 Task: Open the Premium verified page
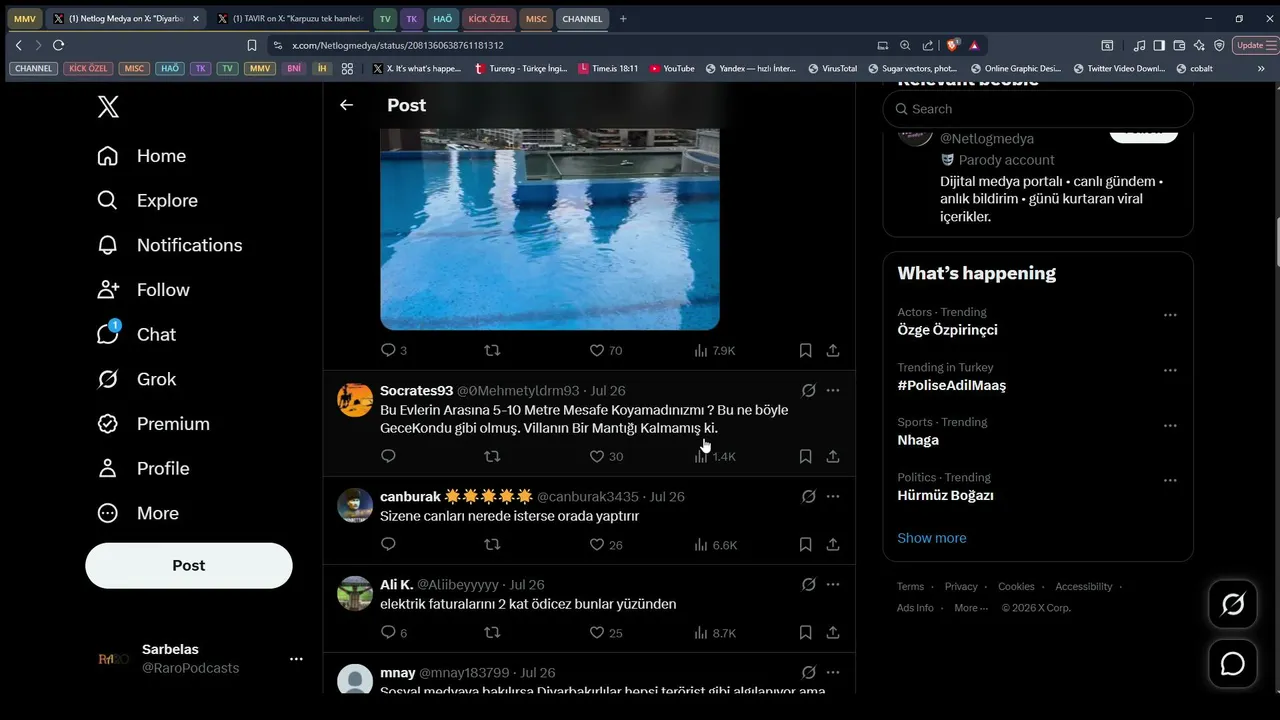153,424
